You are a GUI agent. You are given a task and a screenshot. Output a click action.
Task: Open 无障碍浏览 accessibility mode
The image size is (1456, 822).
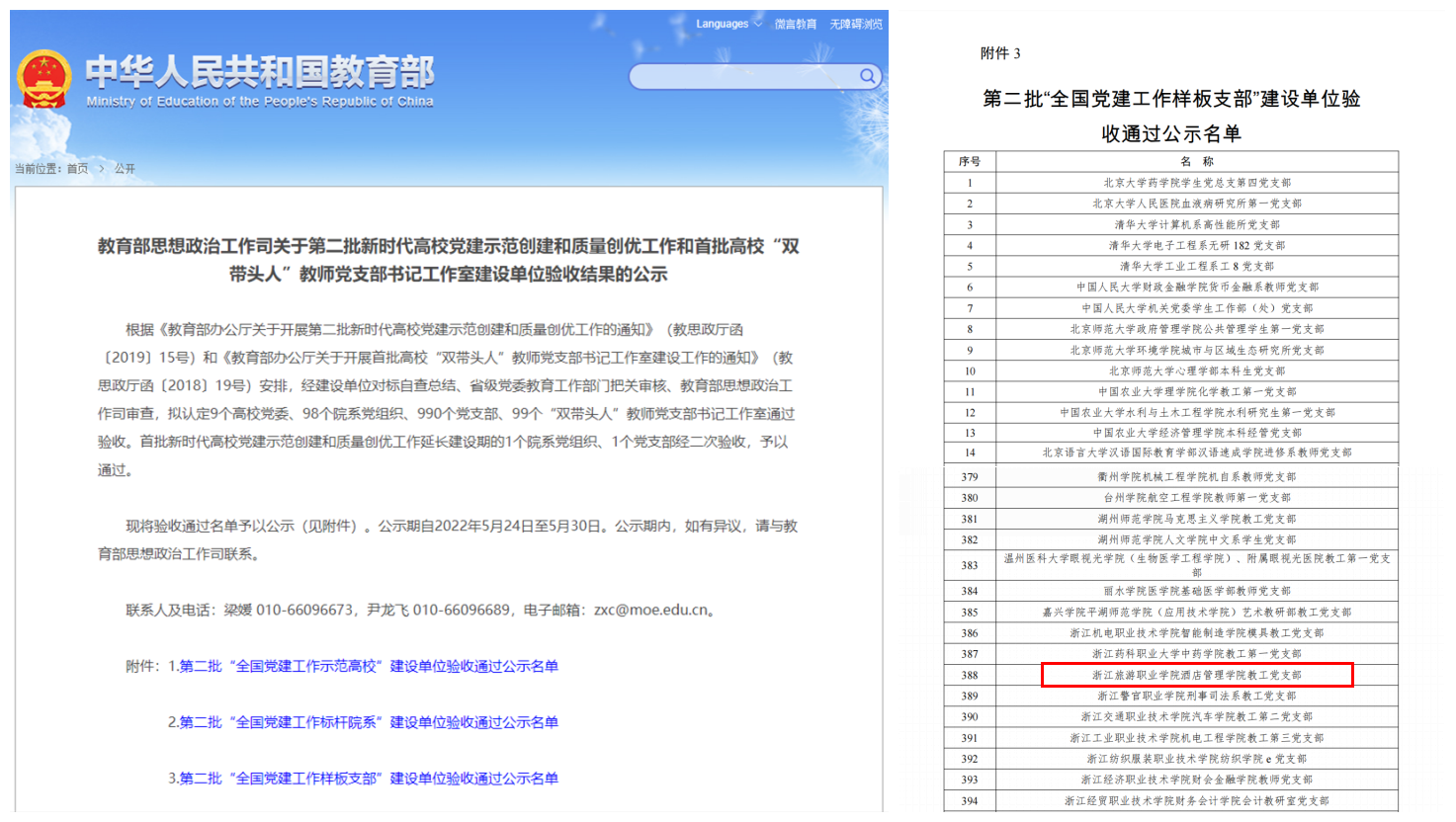point(856,24)
